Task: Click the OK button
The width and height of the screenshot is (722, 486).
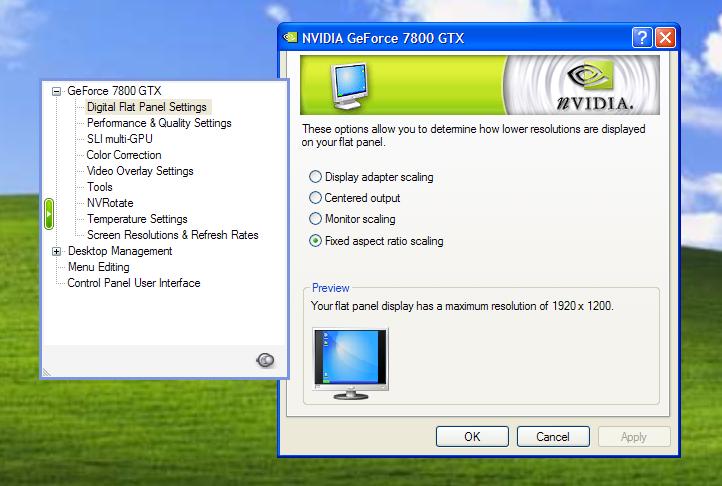Action: (472, 437)
